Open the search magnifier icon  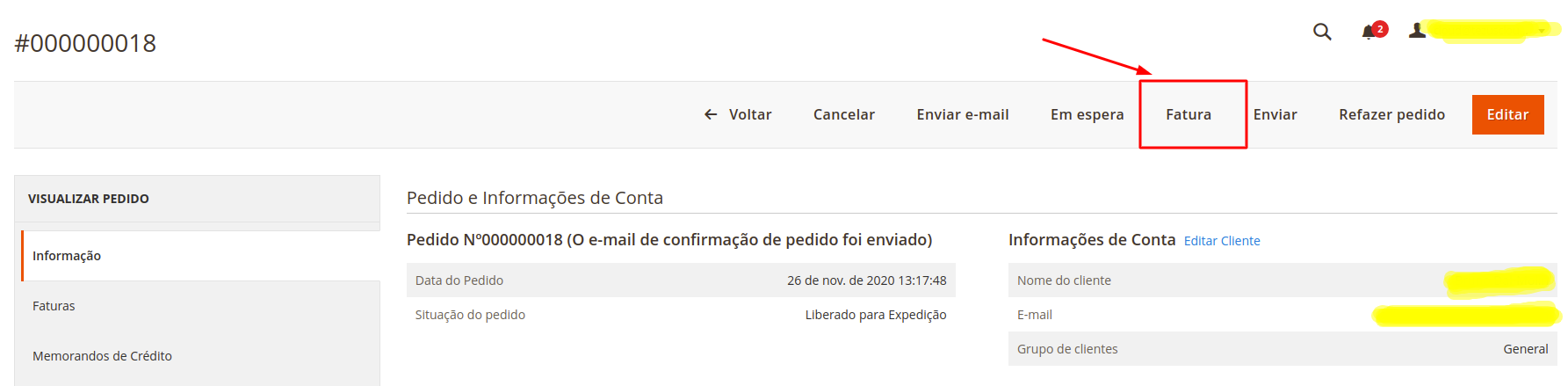tap(1322, 32)
